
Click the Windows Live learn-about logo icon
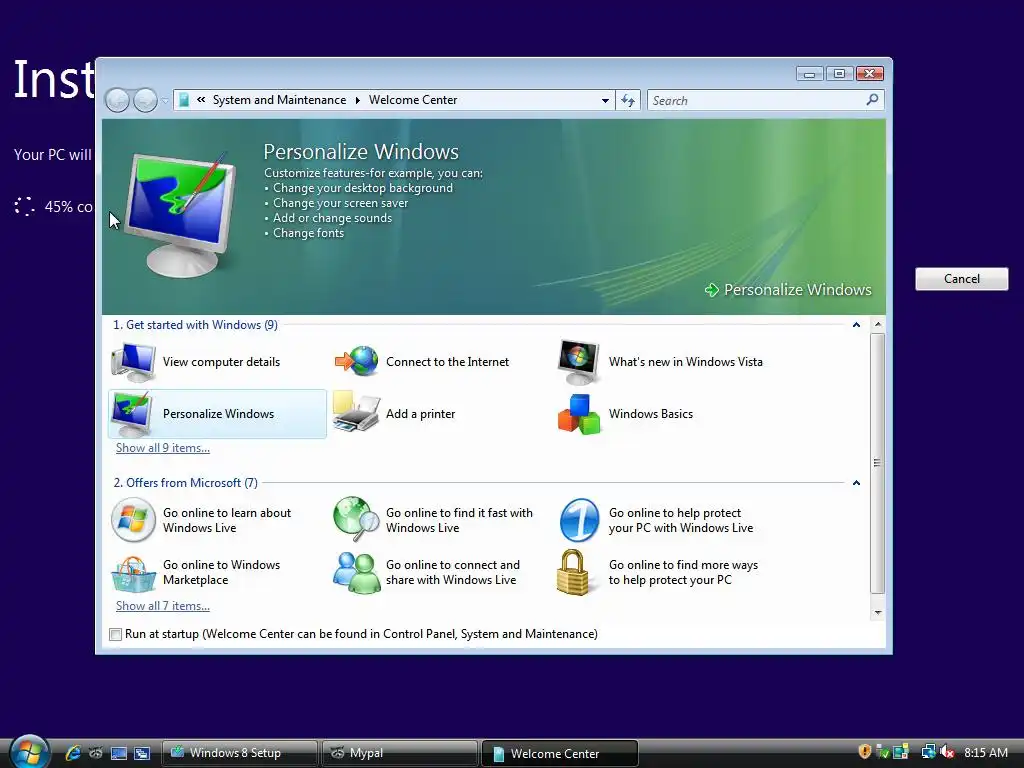pyautogui.click(x=133, y=520)
